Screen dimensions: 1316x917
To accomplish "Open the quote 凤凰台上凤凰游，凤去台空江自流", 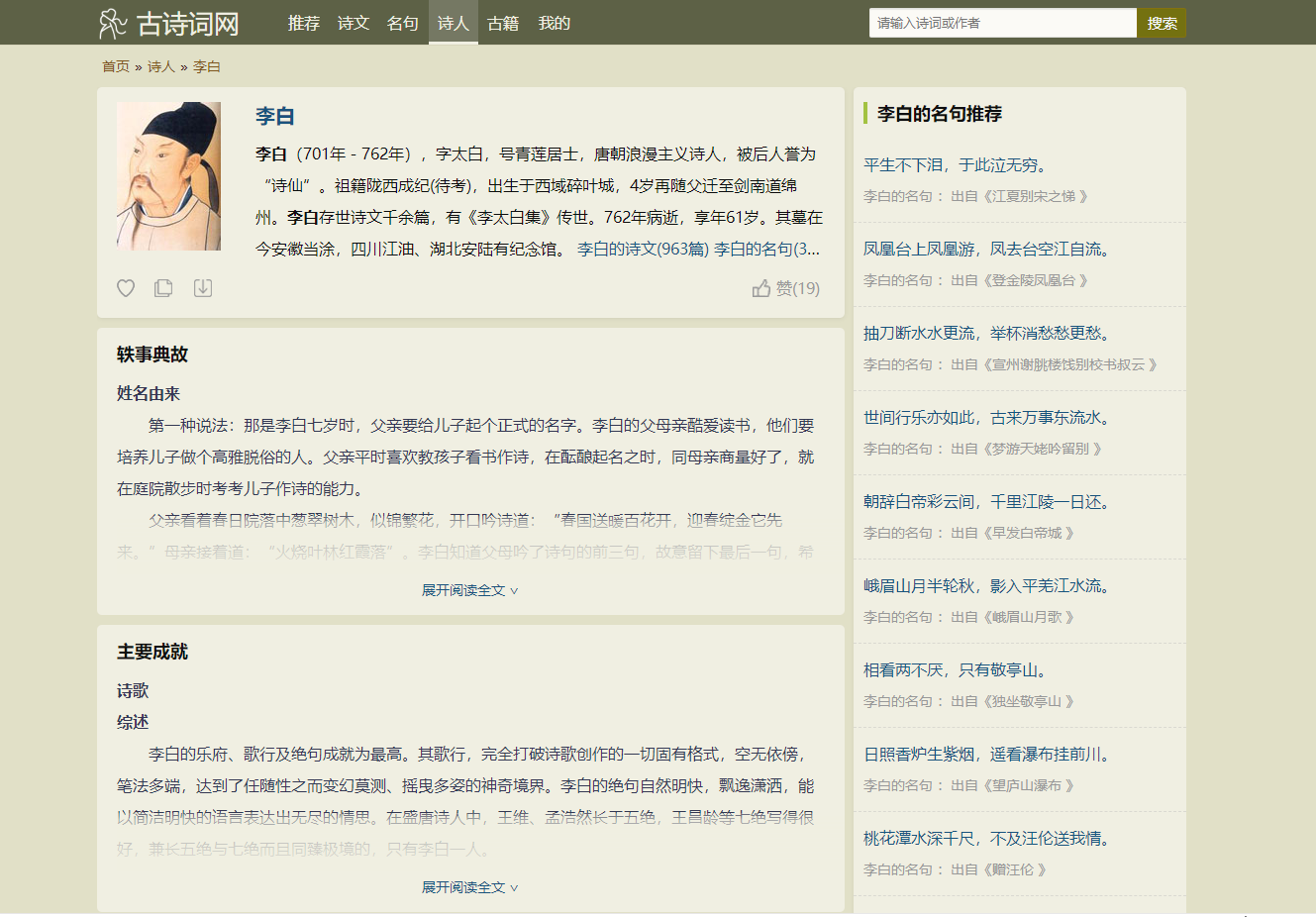I will pyautogui.click(x=987, y=250).
